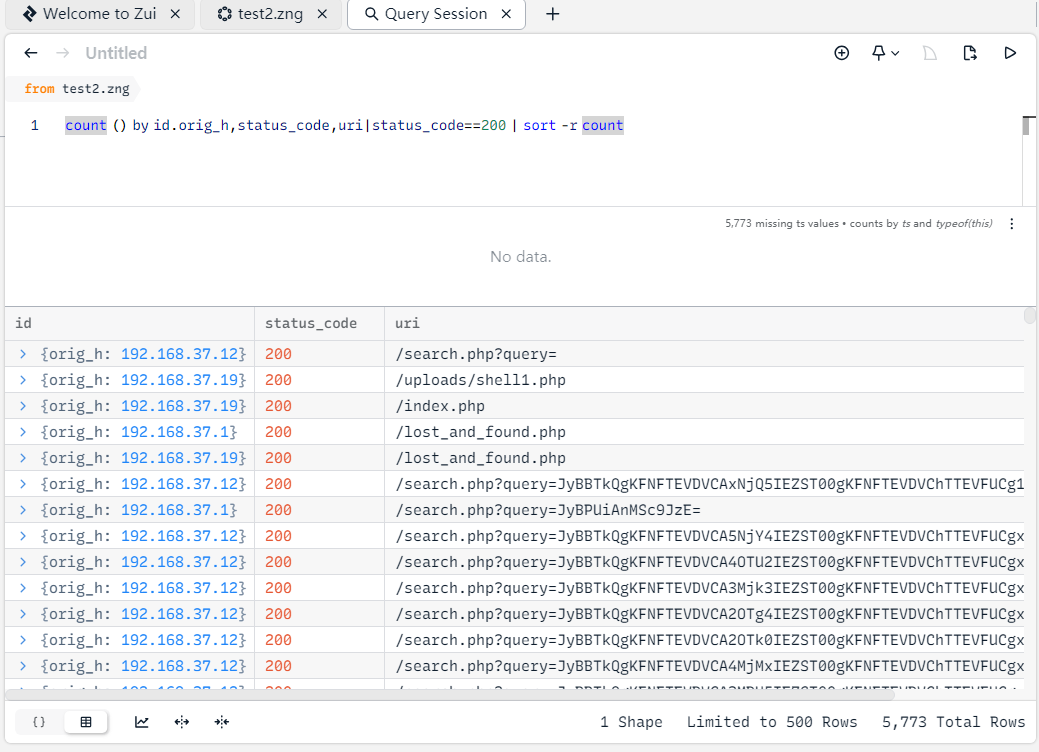Run the query with the play icon
Image resolution: width=1039 pixels, height=752 pixels.
click(1010, 53)
